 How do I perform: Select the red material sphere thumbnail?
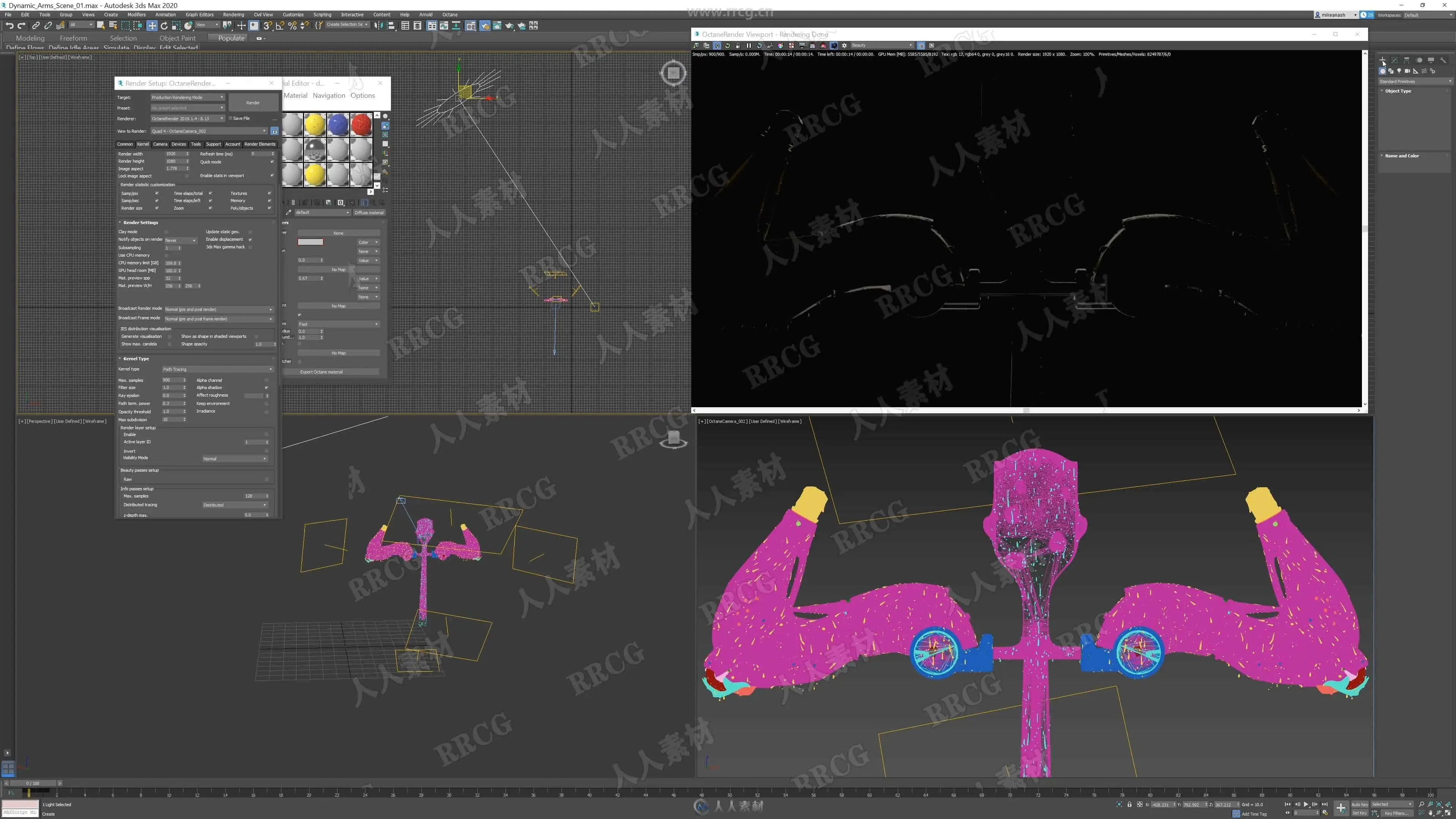[x=361, y=125]
